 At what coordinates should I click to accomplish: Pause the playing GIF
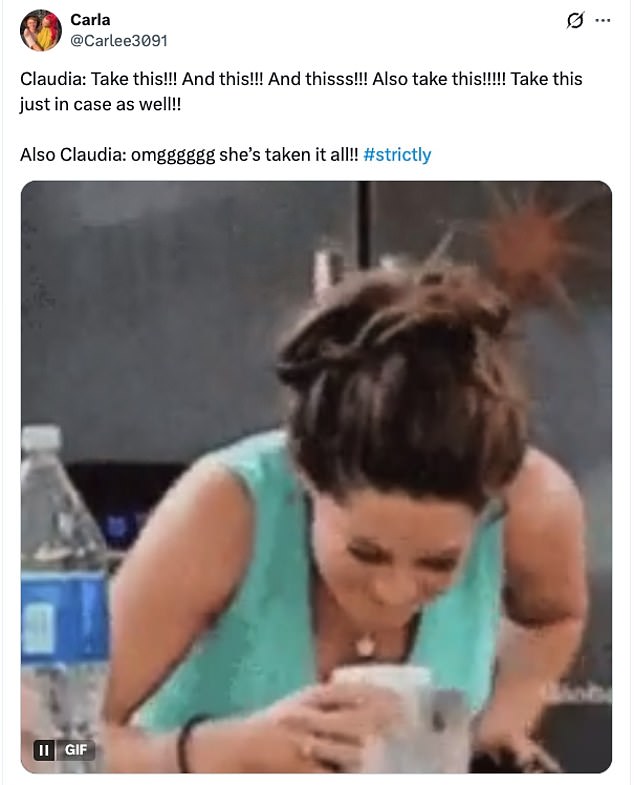pos(44,749)
